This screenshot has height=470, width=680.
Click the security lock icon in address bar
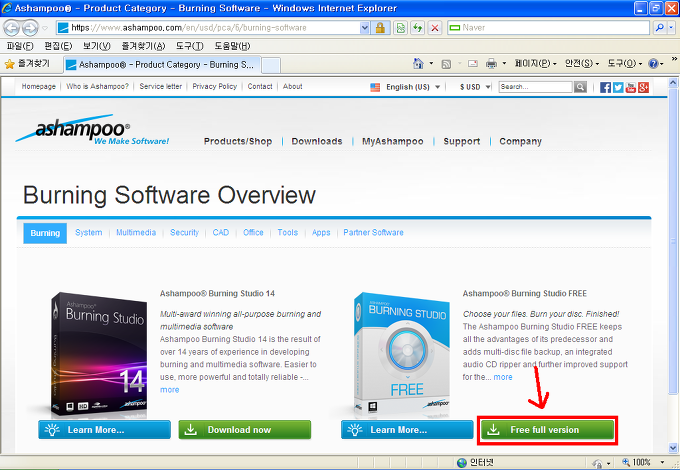click(x=380, y=28)
